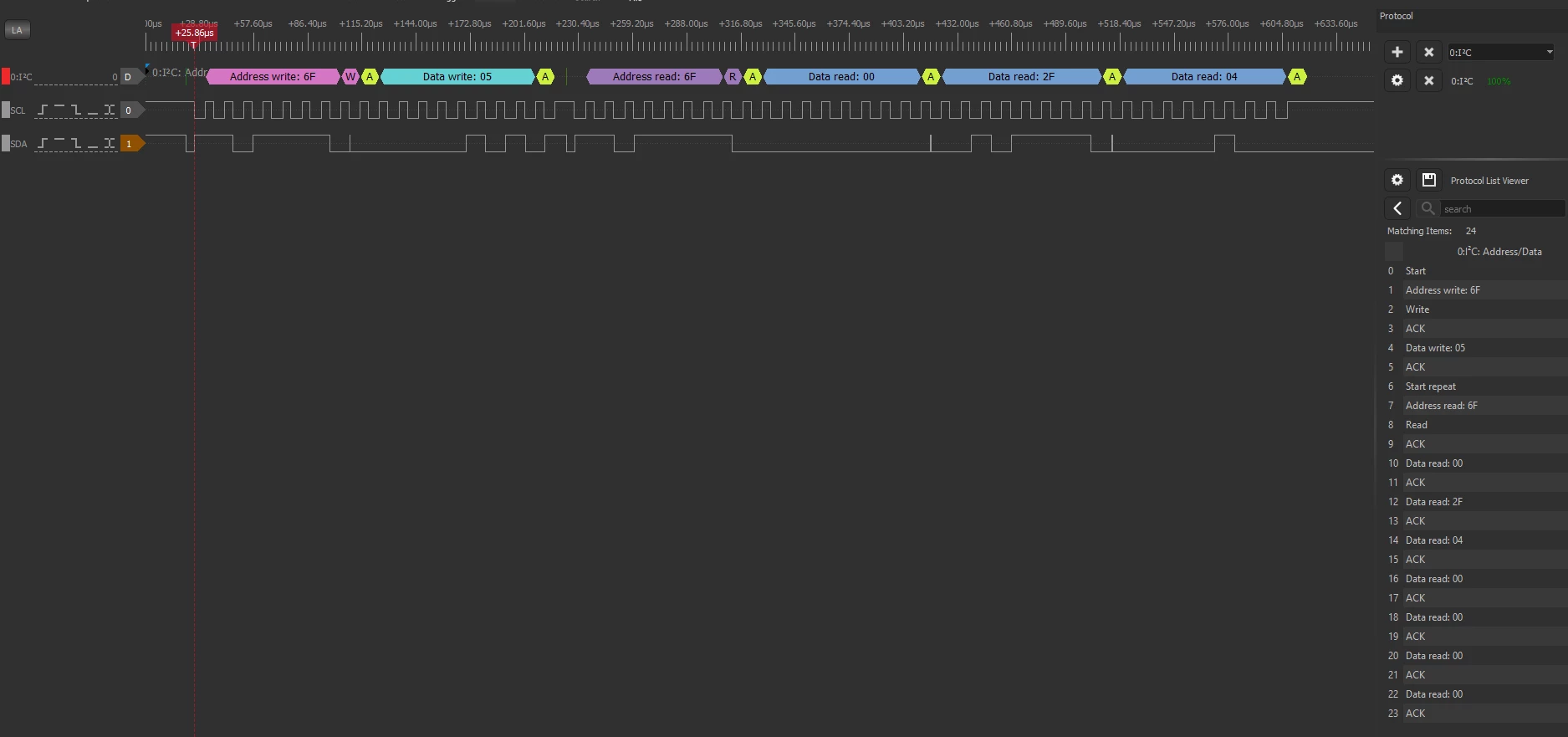The width and height of the screenshot is (1568, 737).
Task: Enable rising edge trigger on SCL
Action: point(43,110)
